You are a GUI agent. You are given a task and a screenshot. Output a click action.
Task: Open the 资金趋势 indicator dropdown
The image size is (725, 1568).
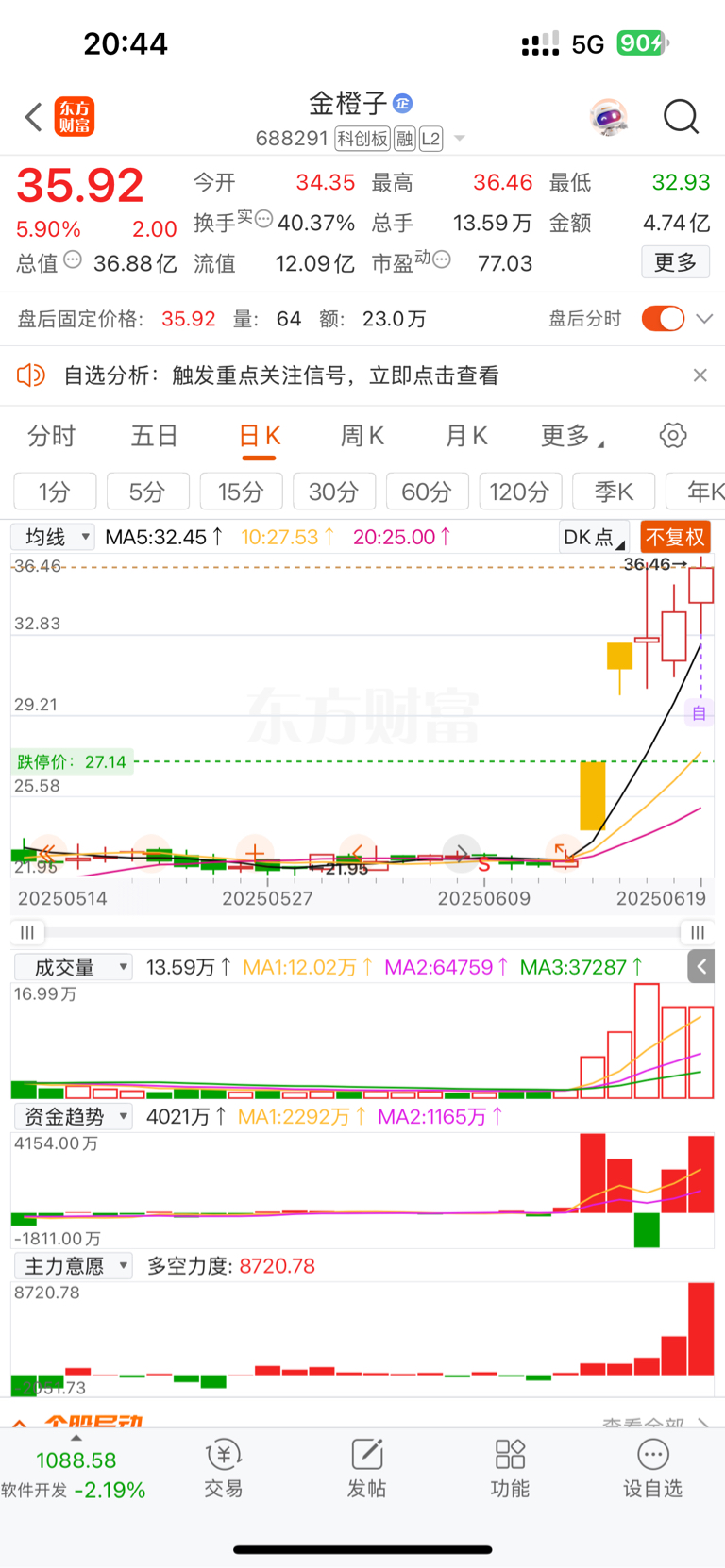73,1116
